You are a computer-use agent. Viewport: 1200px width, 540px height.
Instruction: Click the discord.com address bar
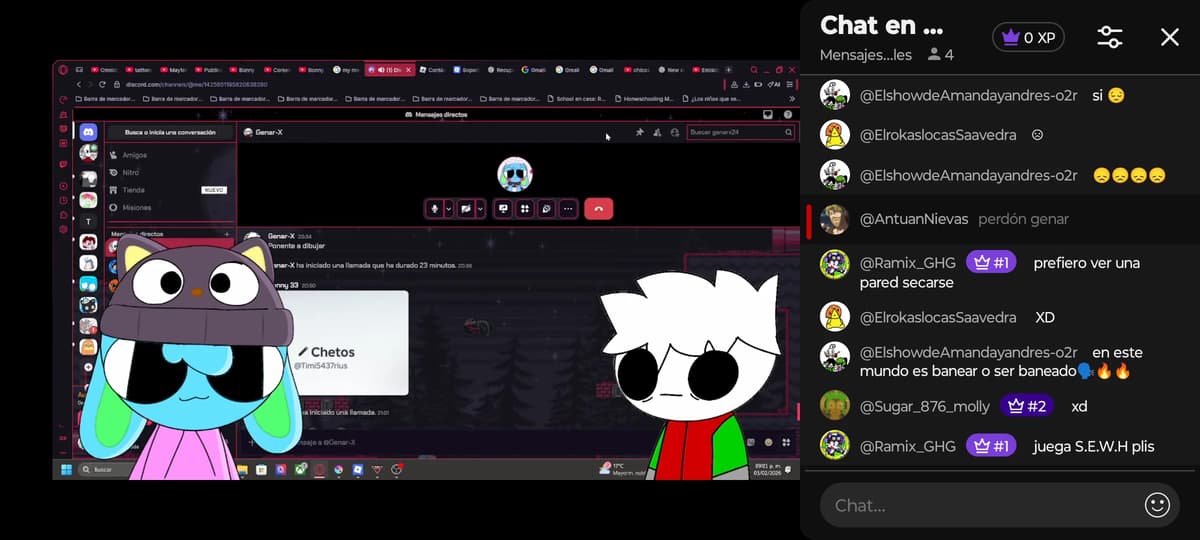click(x=196, y=84)
